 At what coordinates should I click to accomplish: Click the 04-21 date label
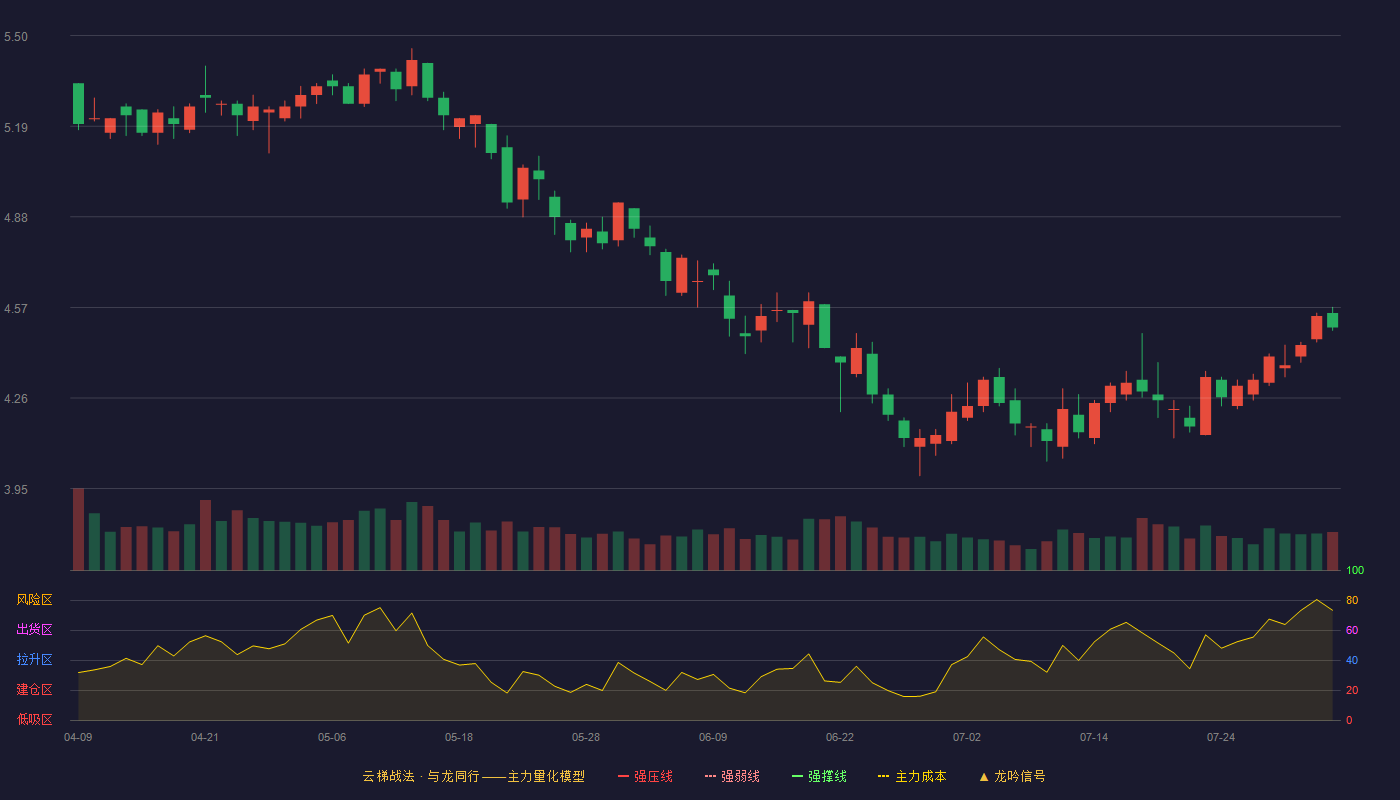(205, 737)
